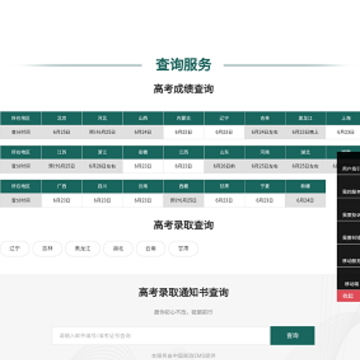Open 山东 header in the score table
The height and width of the screenshot is (360, 360).
(224, 152)
